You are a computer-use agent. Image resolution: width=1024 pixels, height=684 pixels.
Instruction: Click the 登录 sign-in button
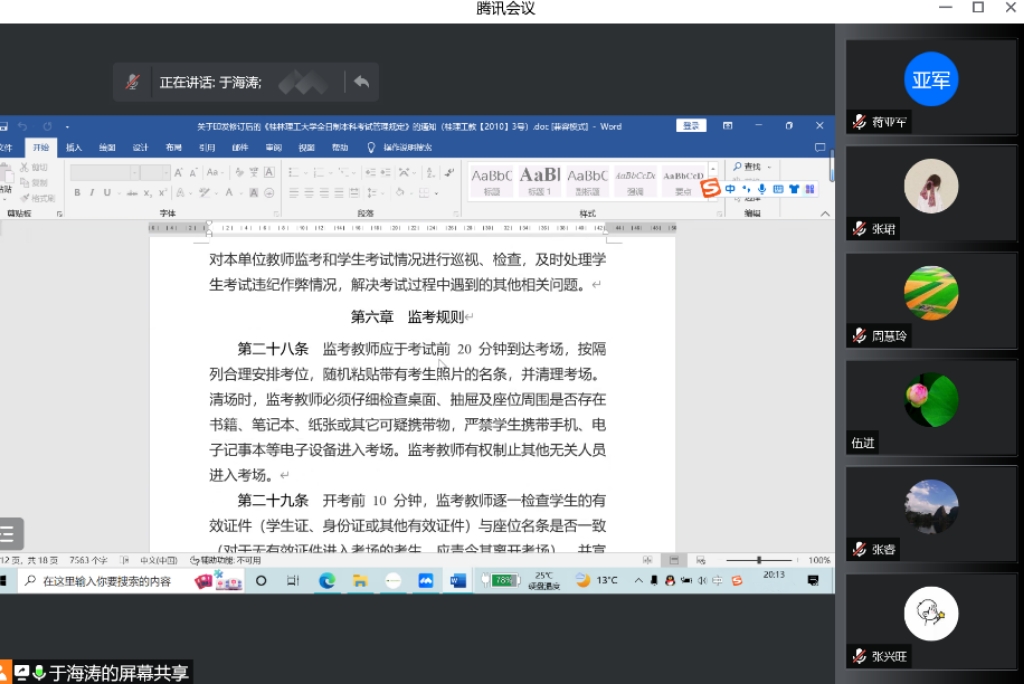click(690, 126)
